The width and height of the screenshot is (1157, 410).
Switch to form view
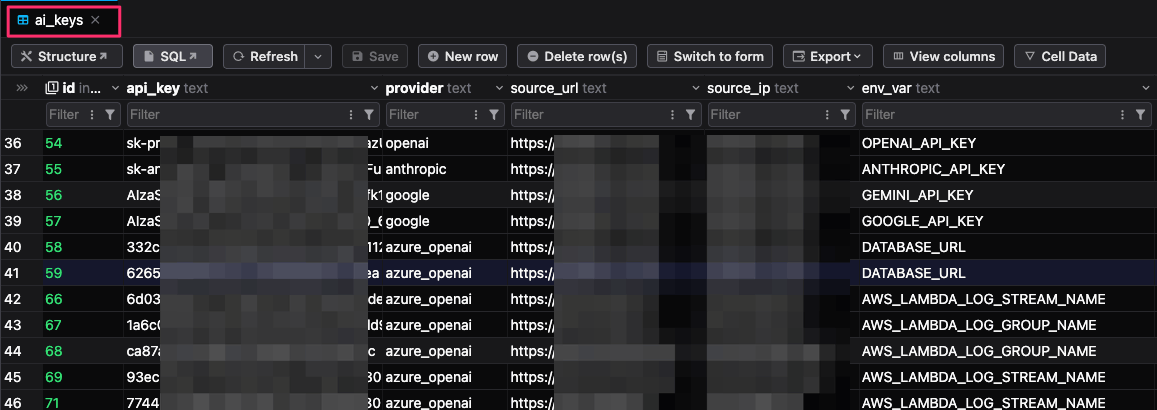point(710,56)
